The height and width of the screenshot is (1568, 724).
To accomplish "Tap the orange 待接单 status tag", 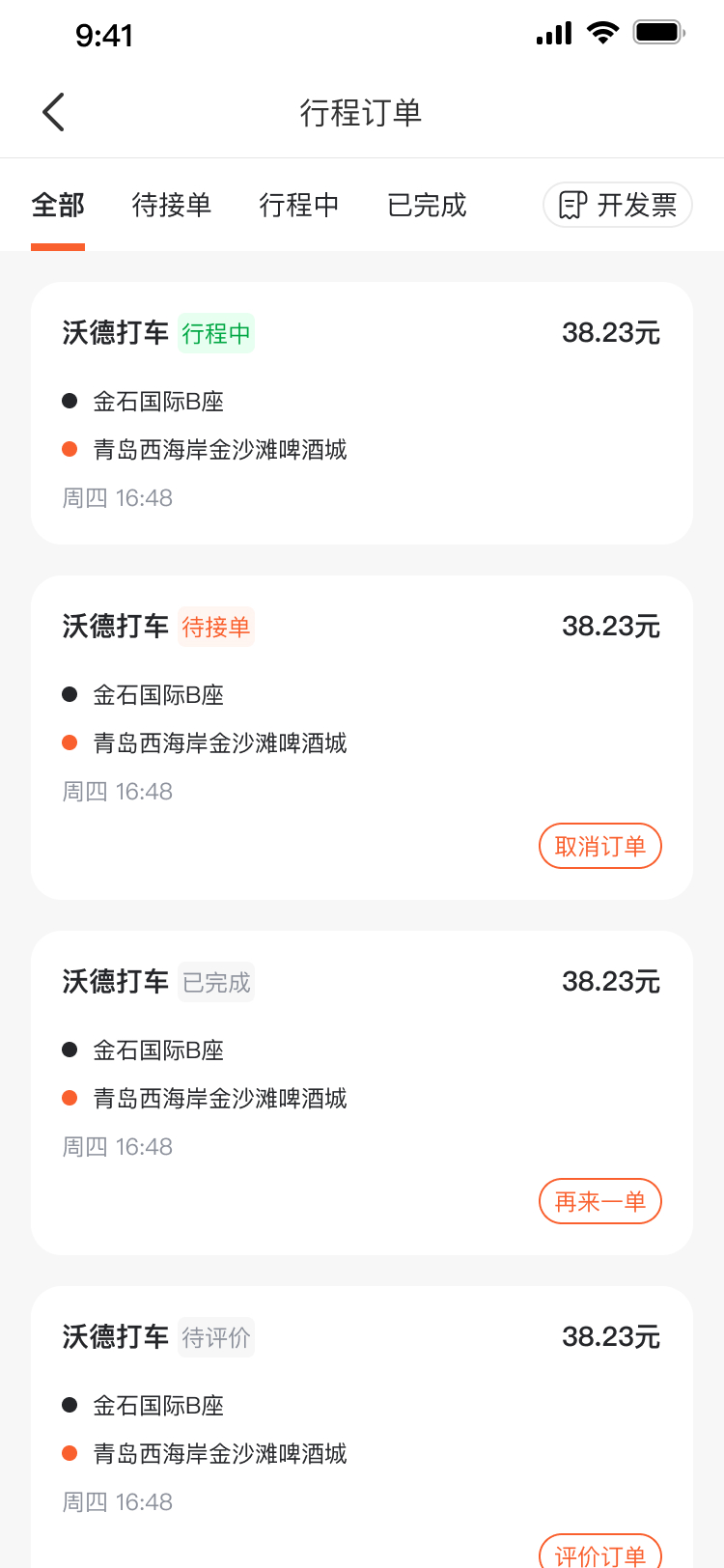I will [x=216, y=627].
